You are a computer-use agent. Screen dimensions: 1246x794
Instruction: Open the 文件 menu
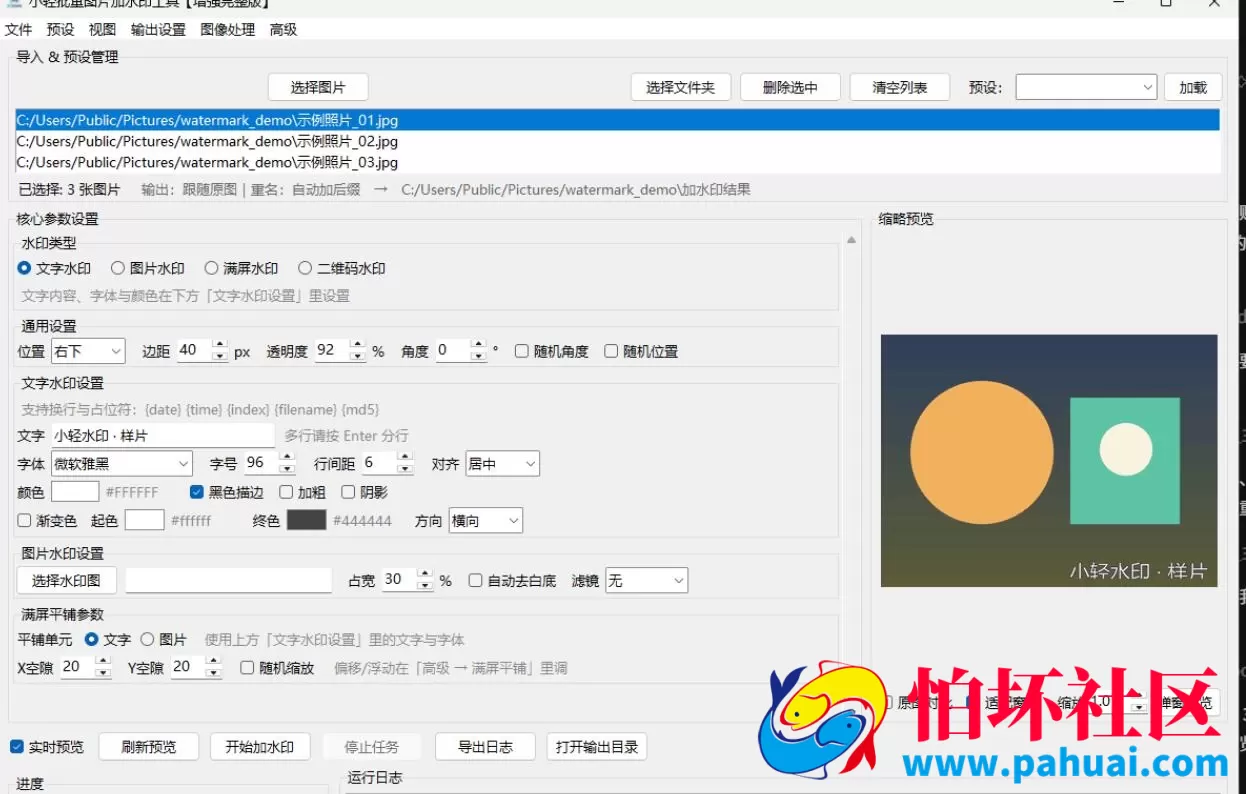tap(18, 30)
